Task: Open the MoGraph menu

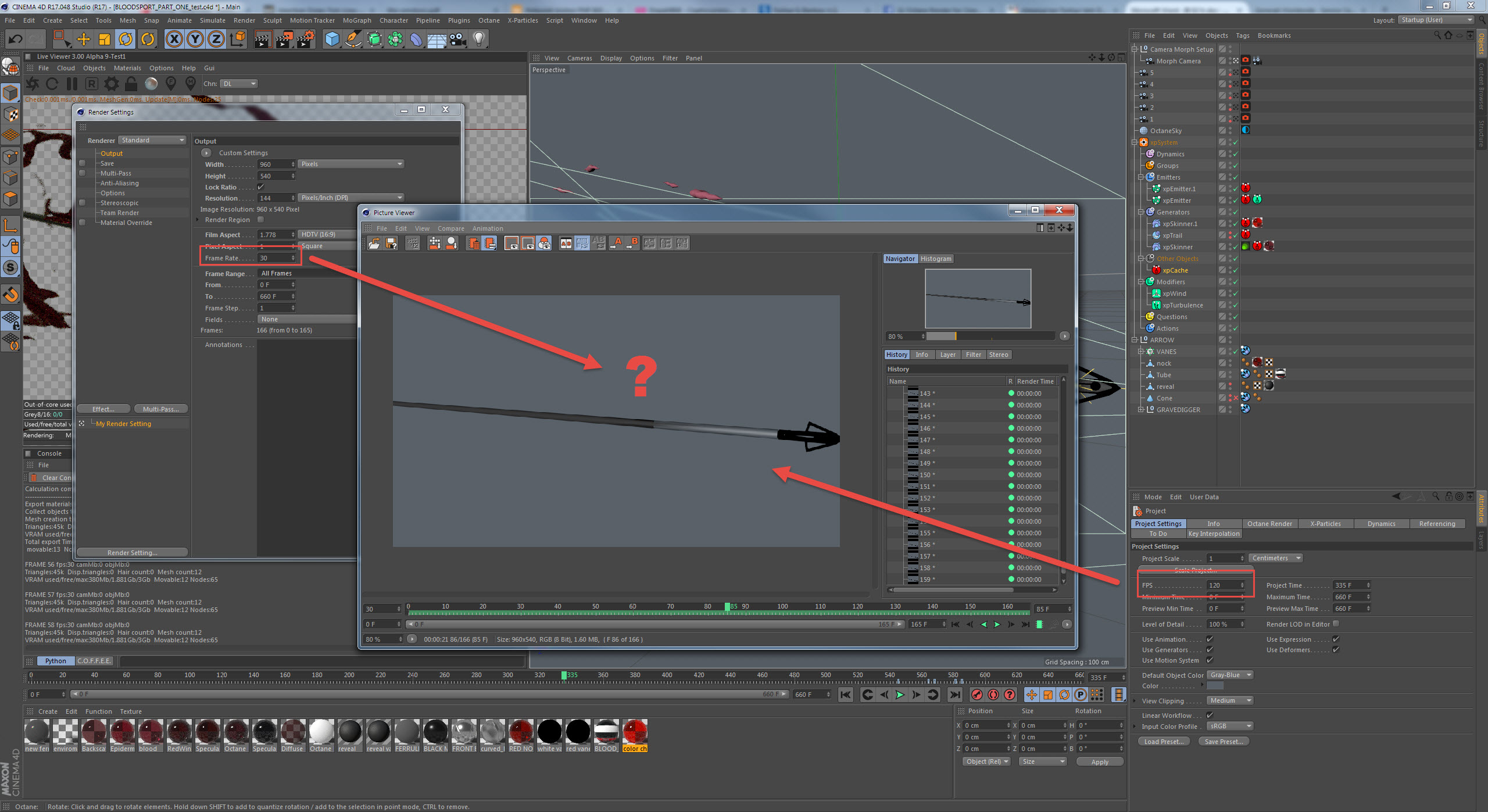Action: (x=356, y=20)
